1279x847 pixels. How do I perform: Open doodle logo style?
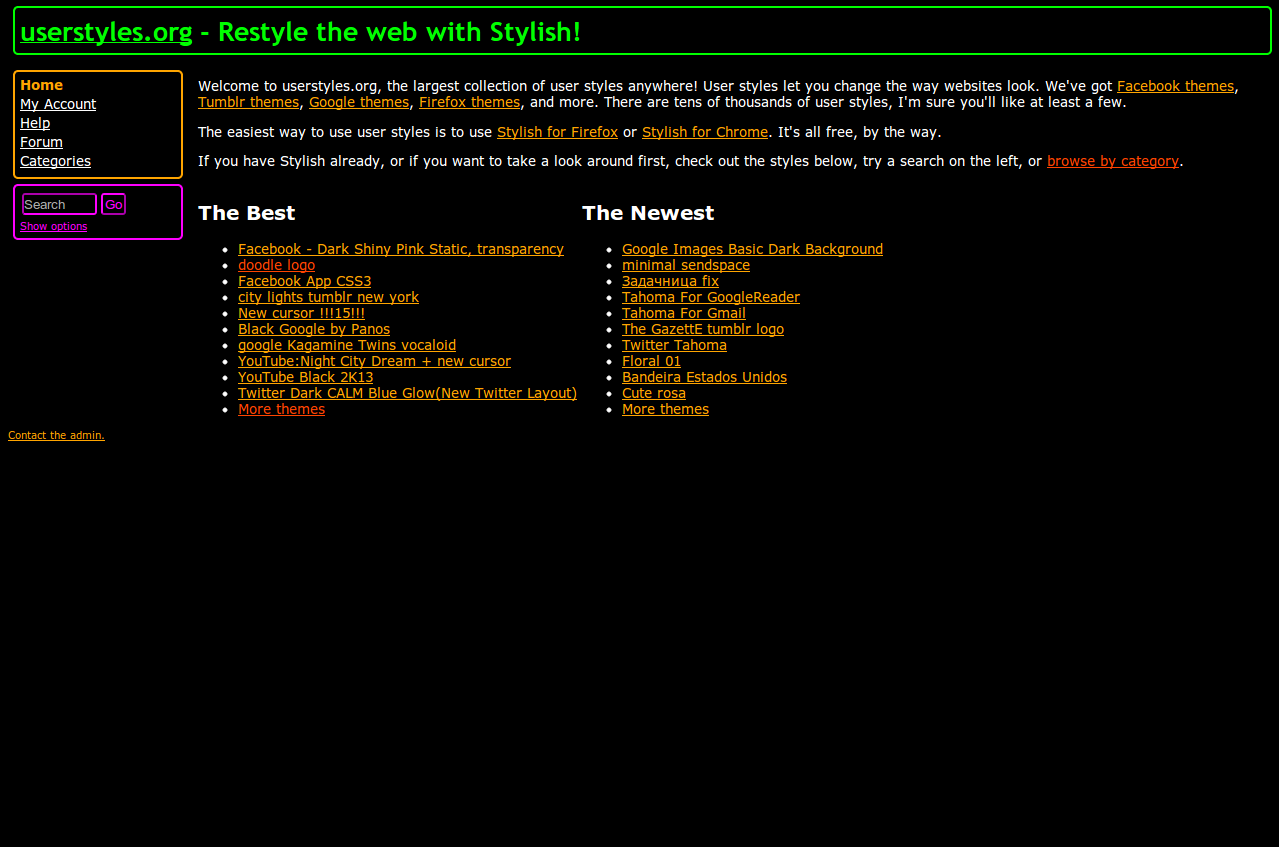pyautogui.click(x=276, y=265)
